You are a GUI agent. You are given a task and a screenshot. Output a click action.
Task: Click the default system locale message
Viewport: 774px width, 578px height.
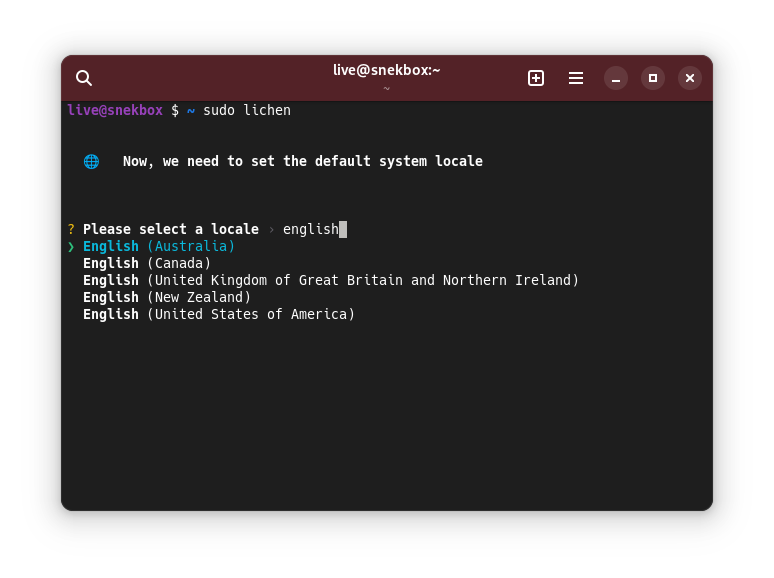coord(303,161)
